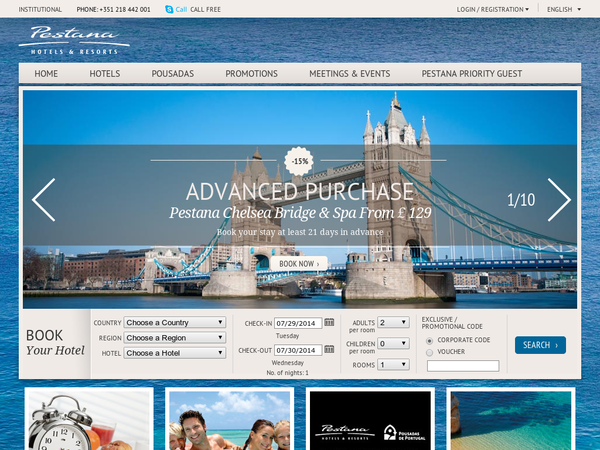
Task: Focus the promotional code text field
Action: coord(463,366)
